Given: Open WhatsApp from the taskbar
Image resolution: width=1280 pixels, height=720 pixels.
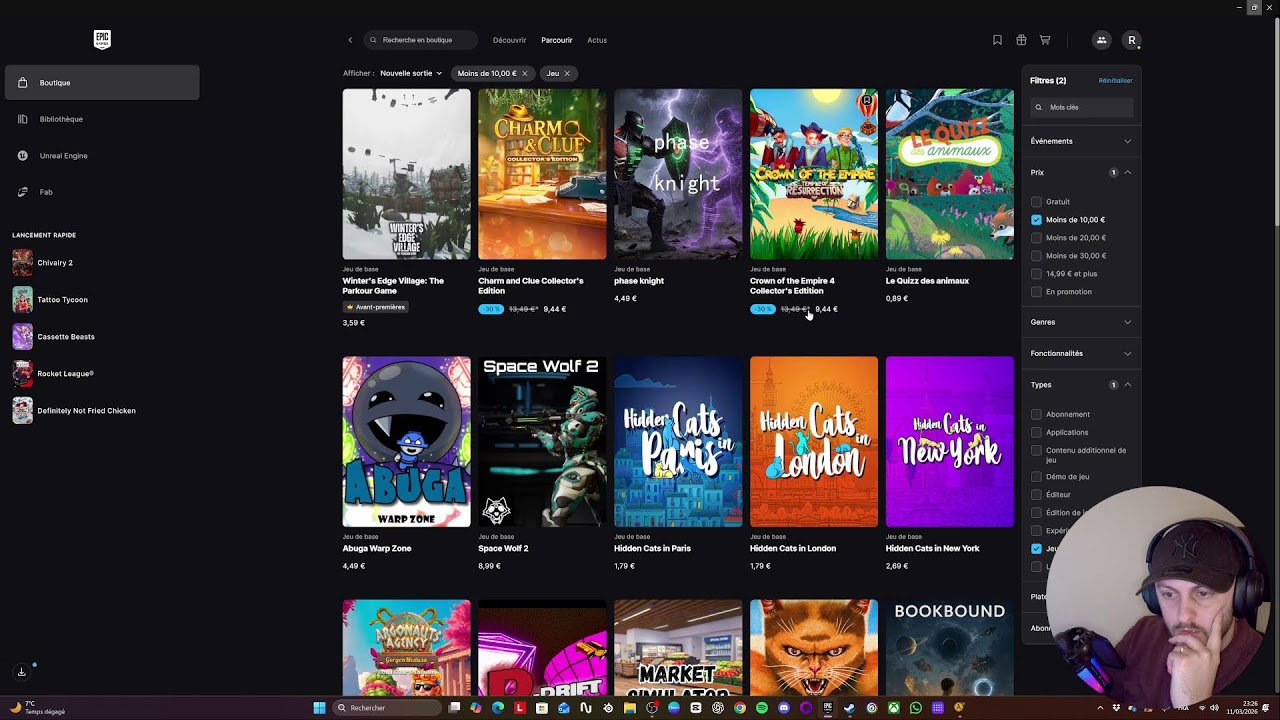Looking at the screenshot, I should point(916,708).
